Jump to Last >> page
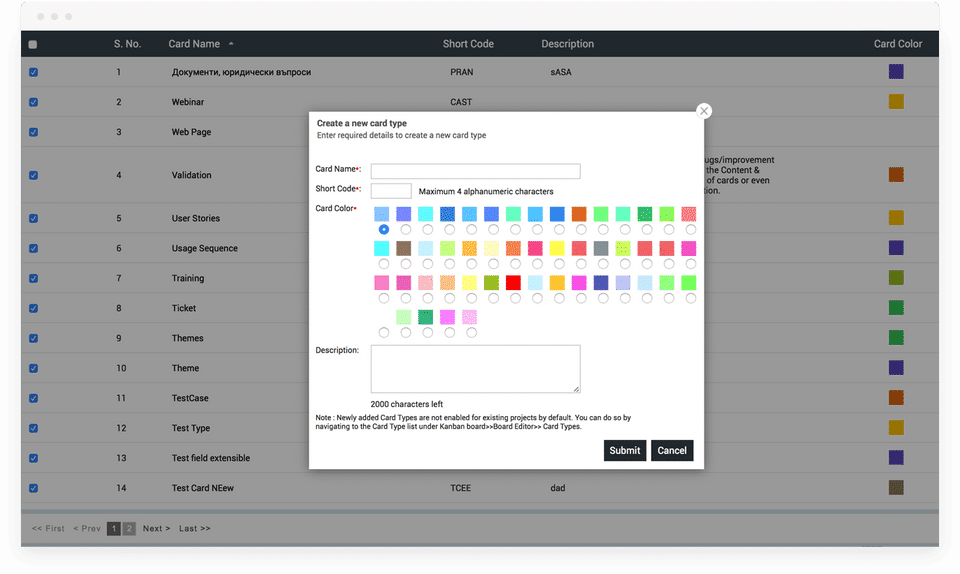960x574 pixels. (x=195, y=529)
